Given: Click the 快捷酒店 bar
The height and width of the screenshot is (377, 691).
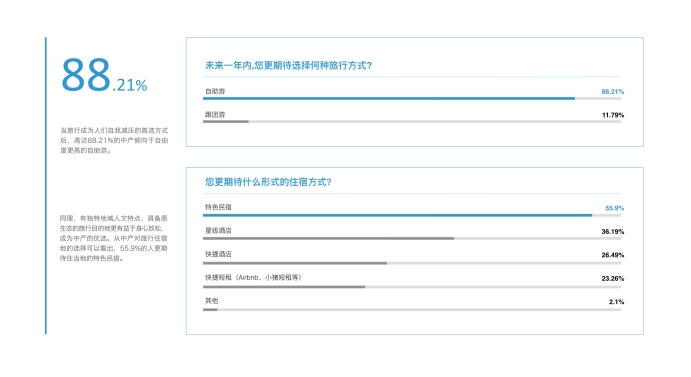Looking at the screenshot, I should [412, 263].
